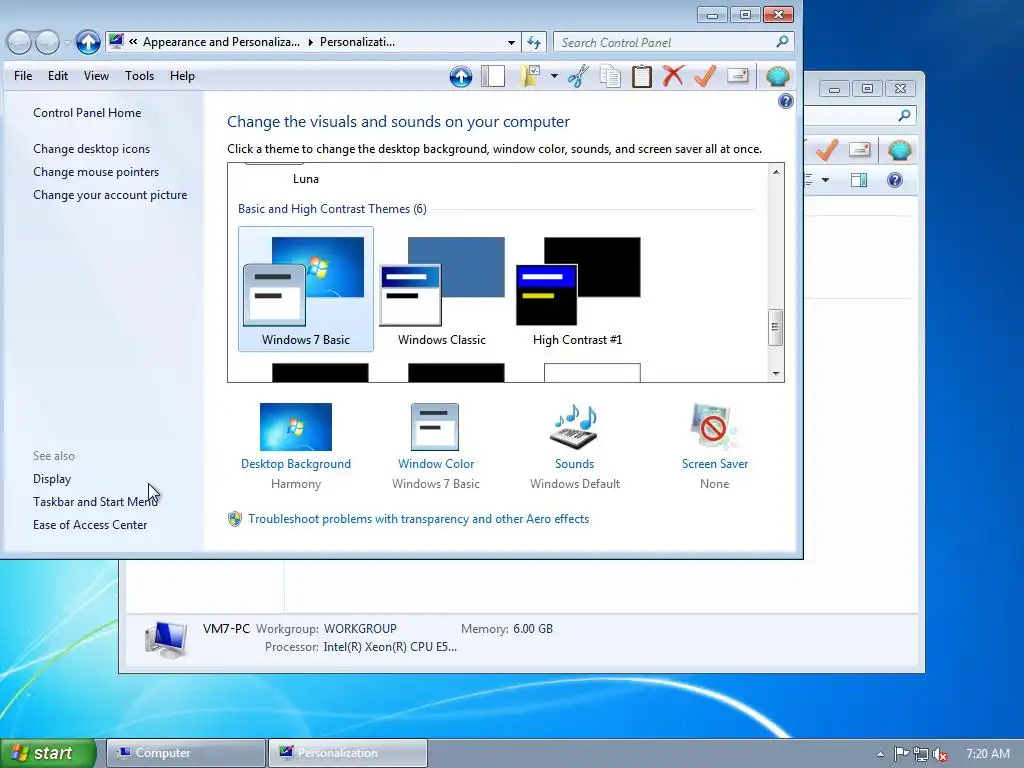Switch to Computer taskbar button
The height and width of the screenshot is (768, 1024).
pyautogui.click(x=185, y=753)
